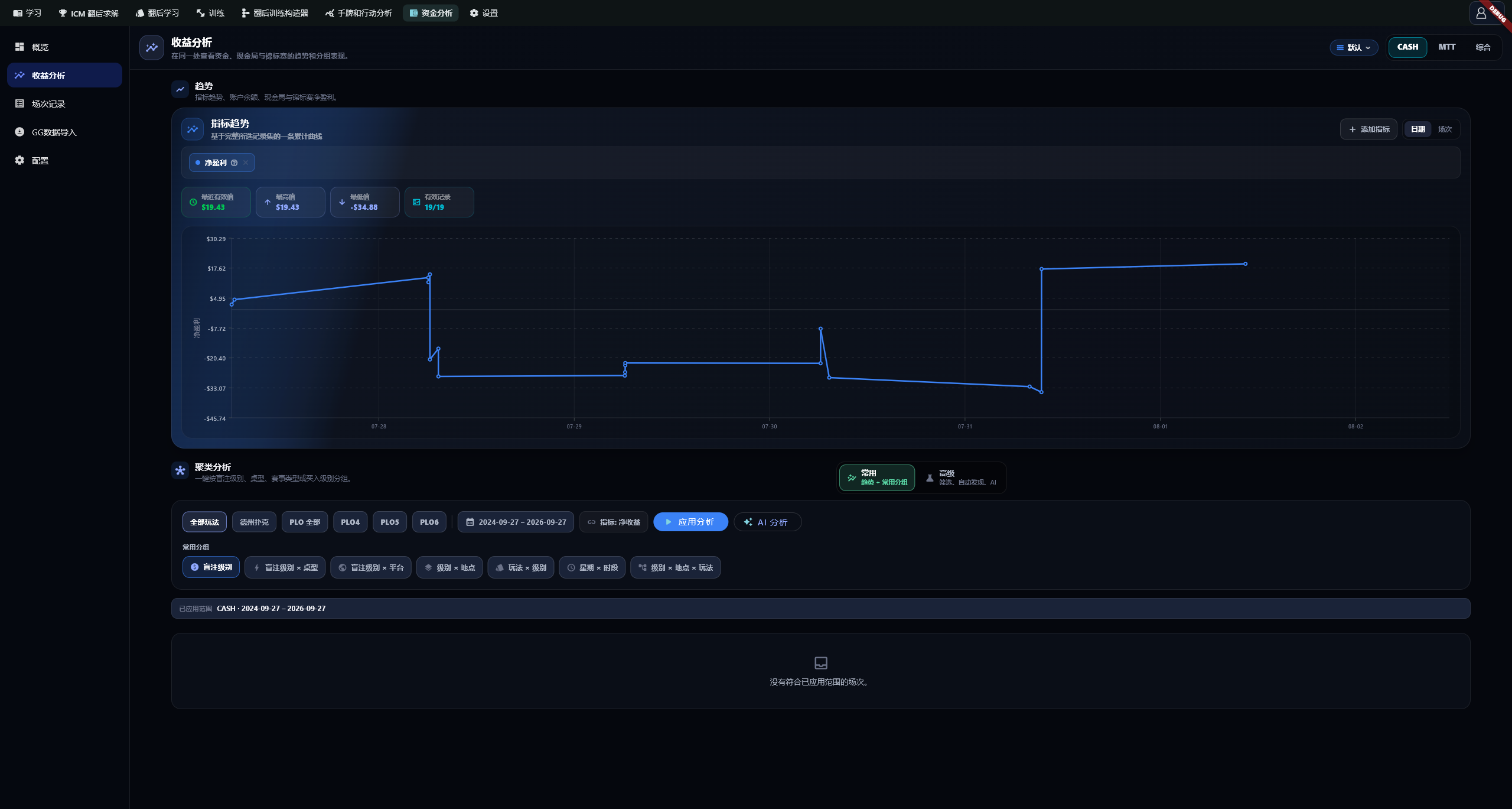Screen dimensions: 1512x809
Task: Click the 聚类分析 section icon
Action: click(180, 470)
